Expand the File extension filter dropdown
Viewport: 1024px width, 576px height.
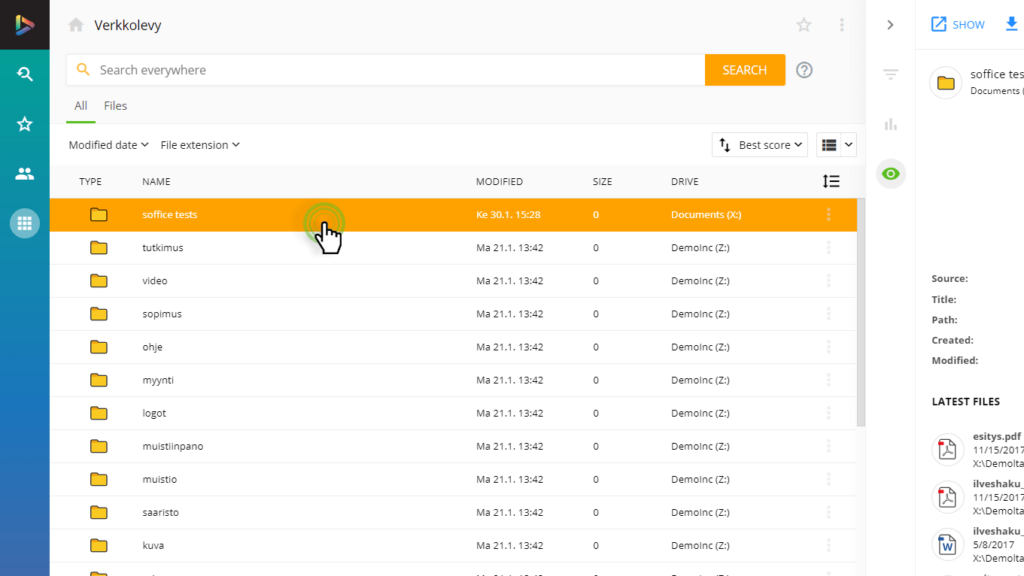(x=200, y=145)
